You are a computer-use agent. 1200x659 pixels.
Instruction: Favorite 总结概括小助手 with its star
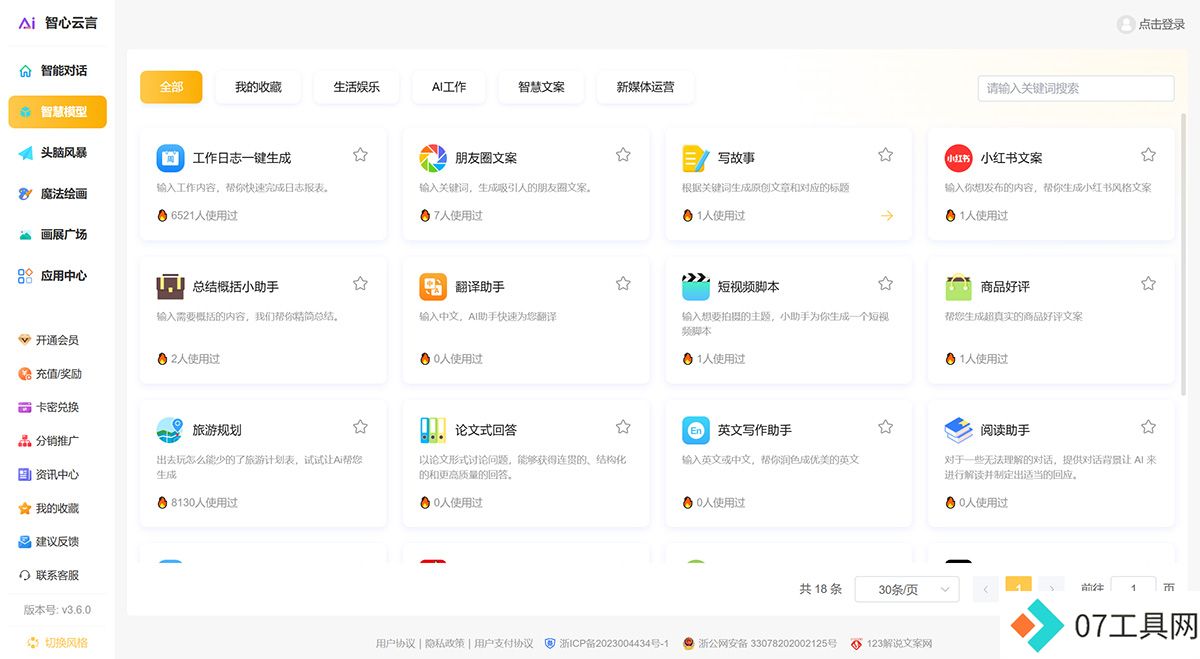(x=360, y=284)
